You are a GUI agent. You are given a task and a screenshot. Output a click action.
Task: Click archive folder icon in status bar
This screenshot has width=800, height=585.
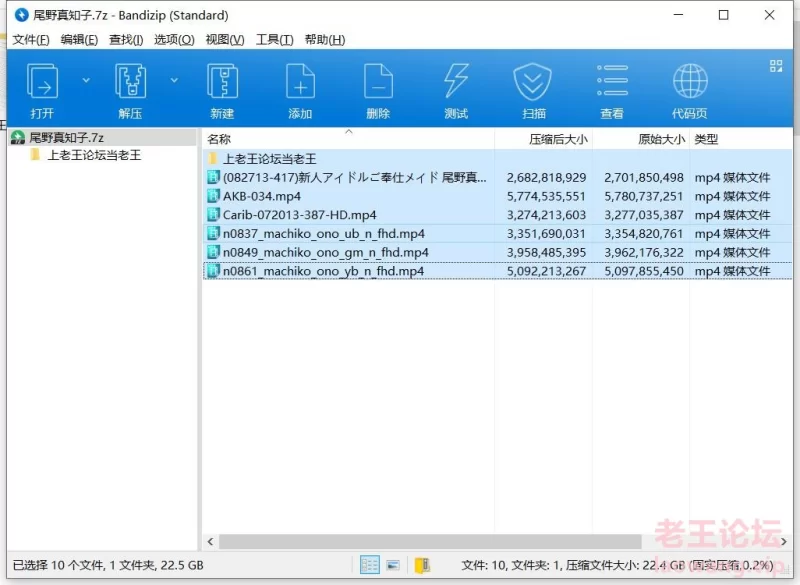pyautogui.click(x=422, y=565)
